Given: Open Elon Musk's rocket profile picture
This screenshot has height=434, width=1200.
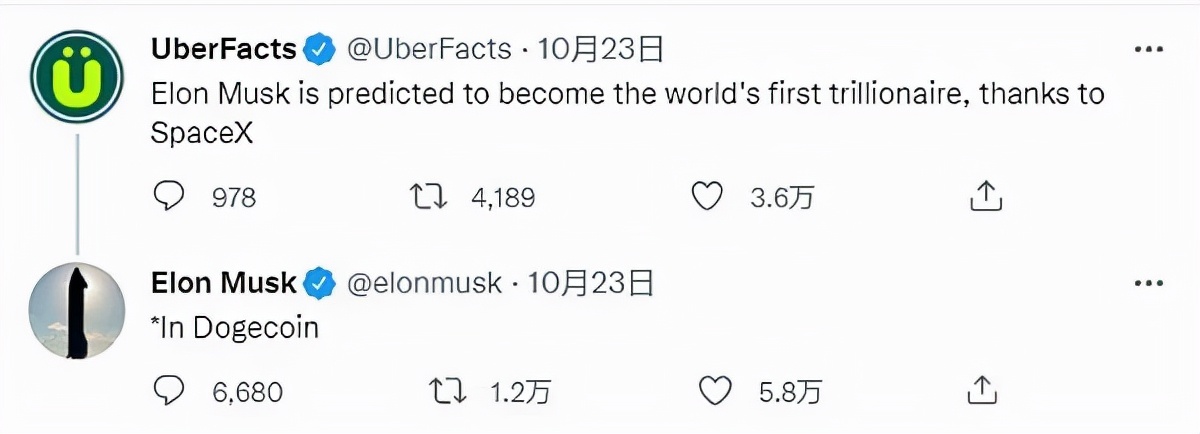Looking at the screenshot, I should (x=77, y=310).
